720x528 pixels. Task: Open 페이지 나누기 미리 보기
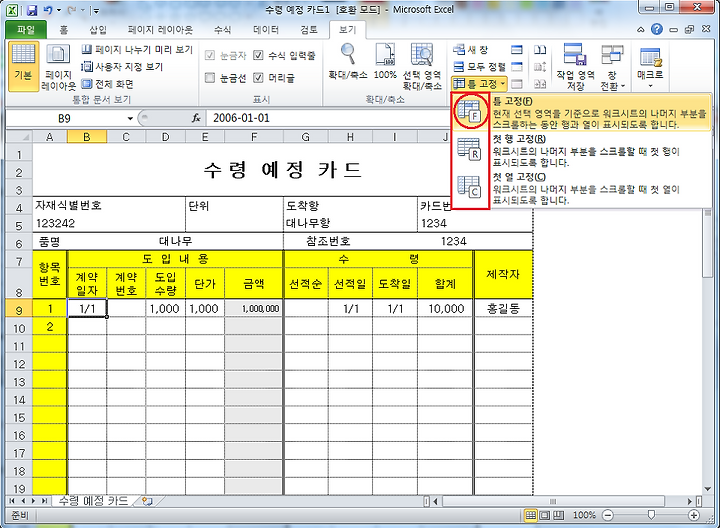click(137, 50)
